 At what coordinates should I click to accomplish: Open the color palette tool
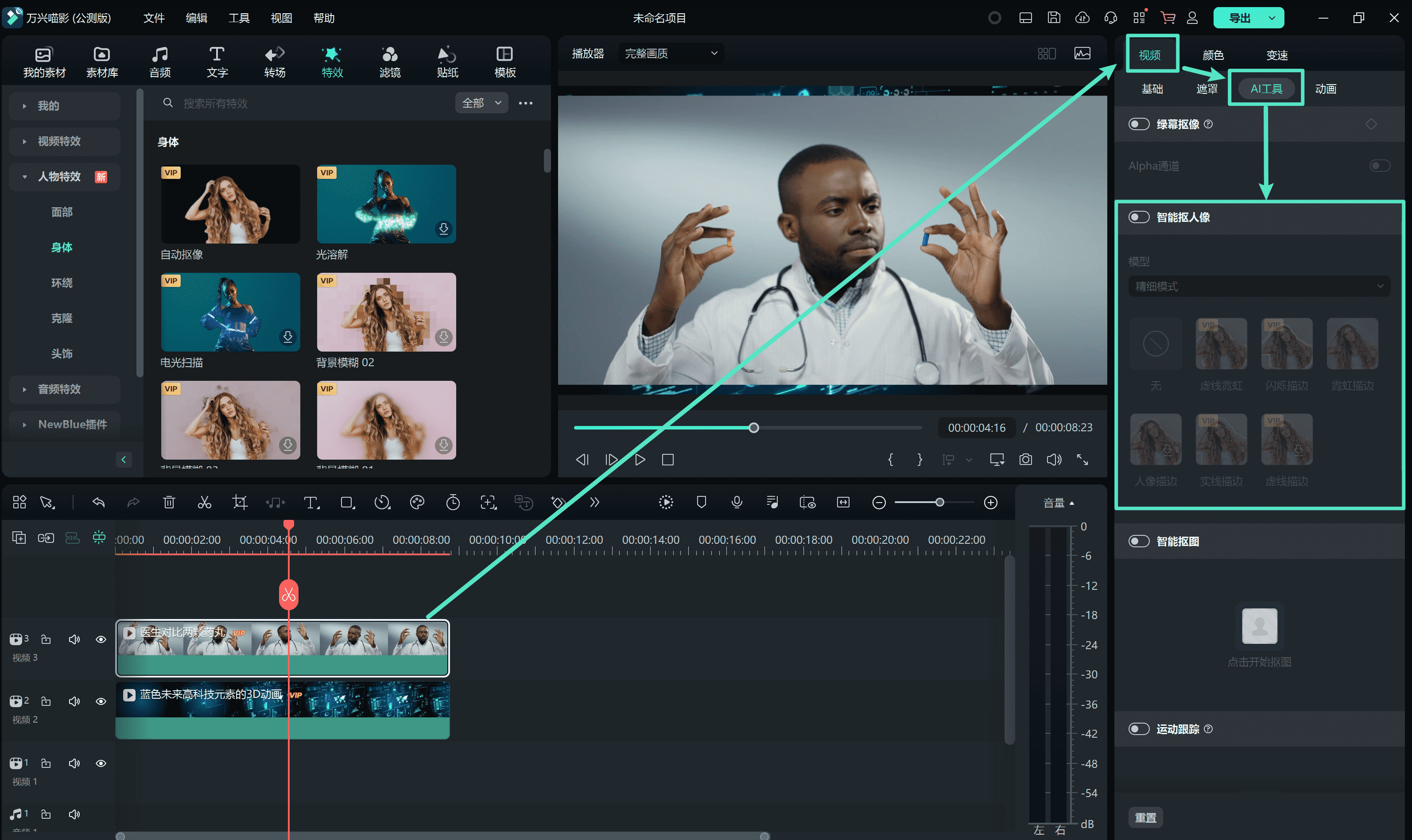417,502
